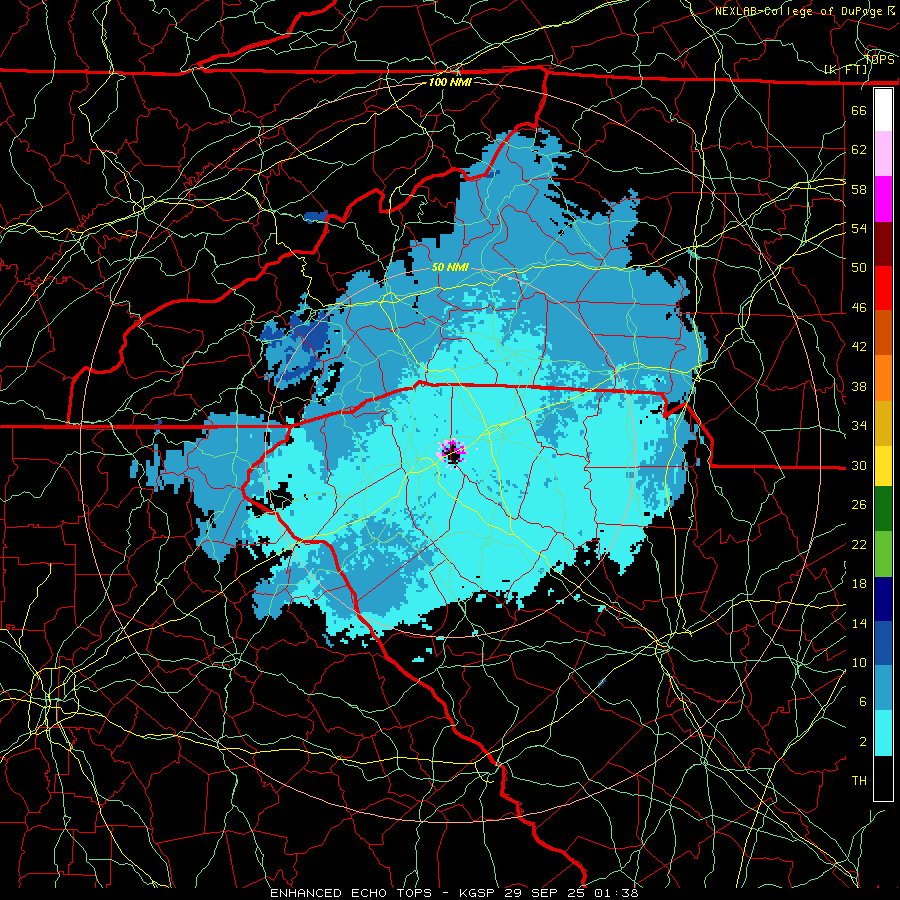Select the "38" legend value
This screenshot has width=900, height=900.
pyautogui.click(x=859, y=386)
